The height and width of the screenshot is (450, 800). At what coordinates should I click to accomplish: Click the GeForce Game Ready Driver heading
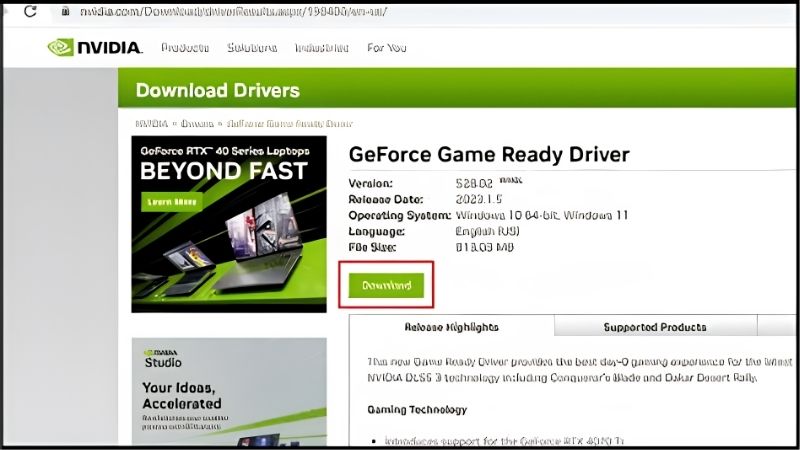[489, 154]
